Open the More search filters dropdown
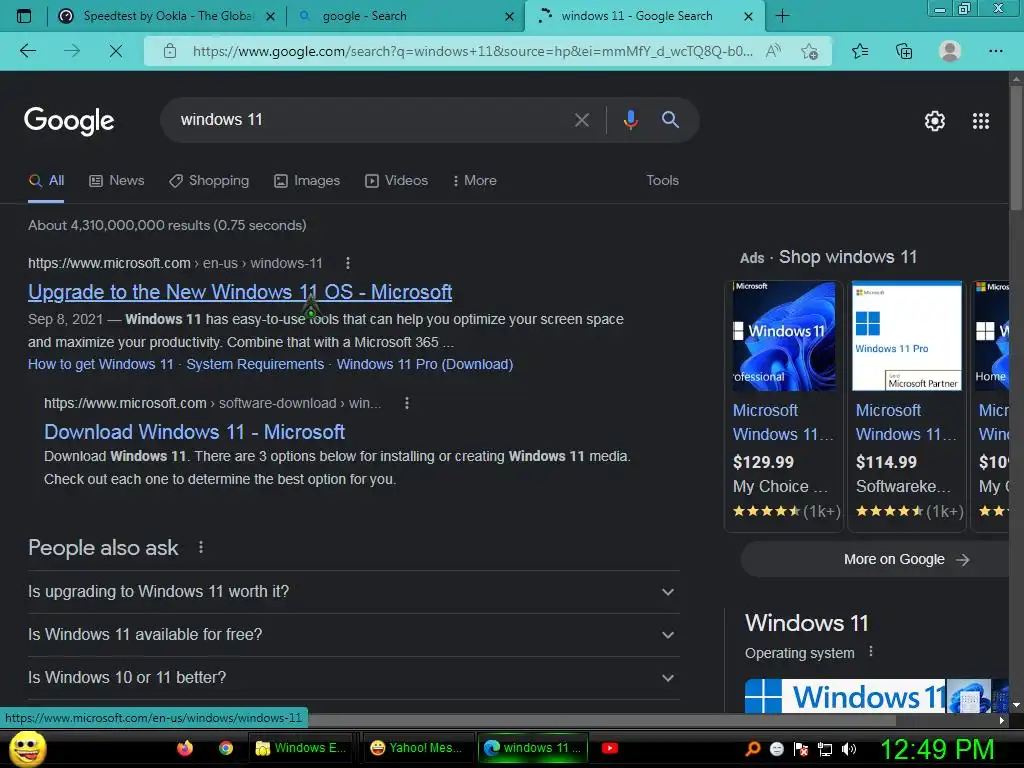Image resolution: width=1024 pixels, height=768 pixels. [x=475, y=181]
